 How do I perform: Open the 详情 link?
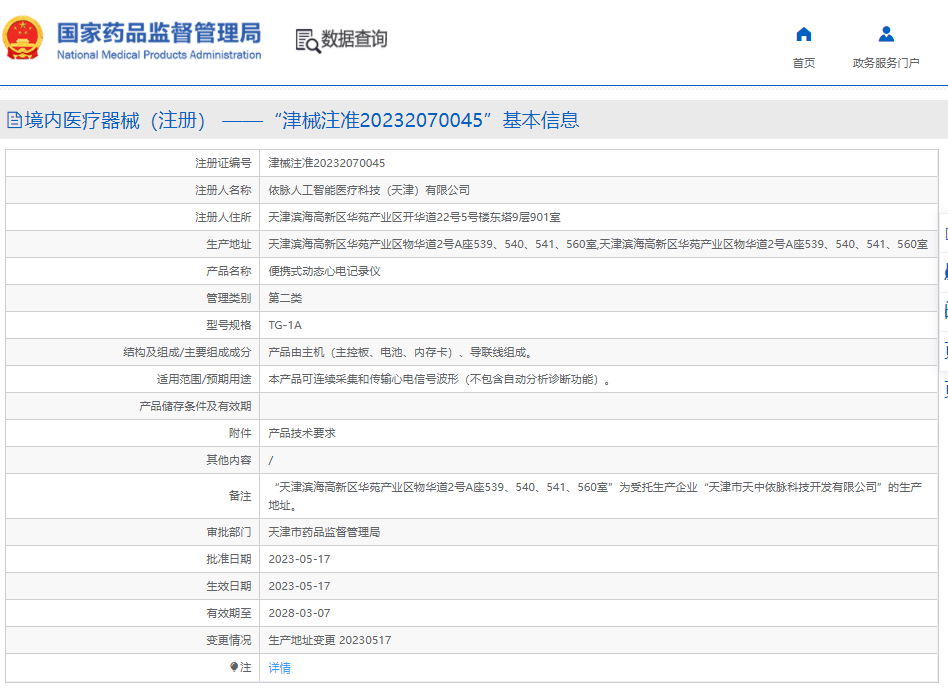point(279,667)
